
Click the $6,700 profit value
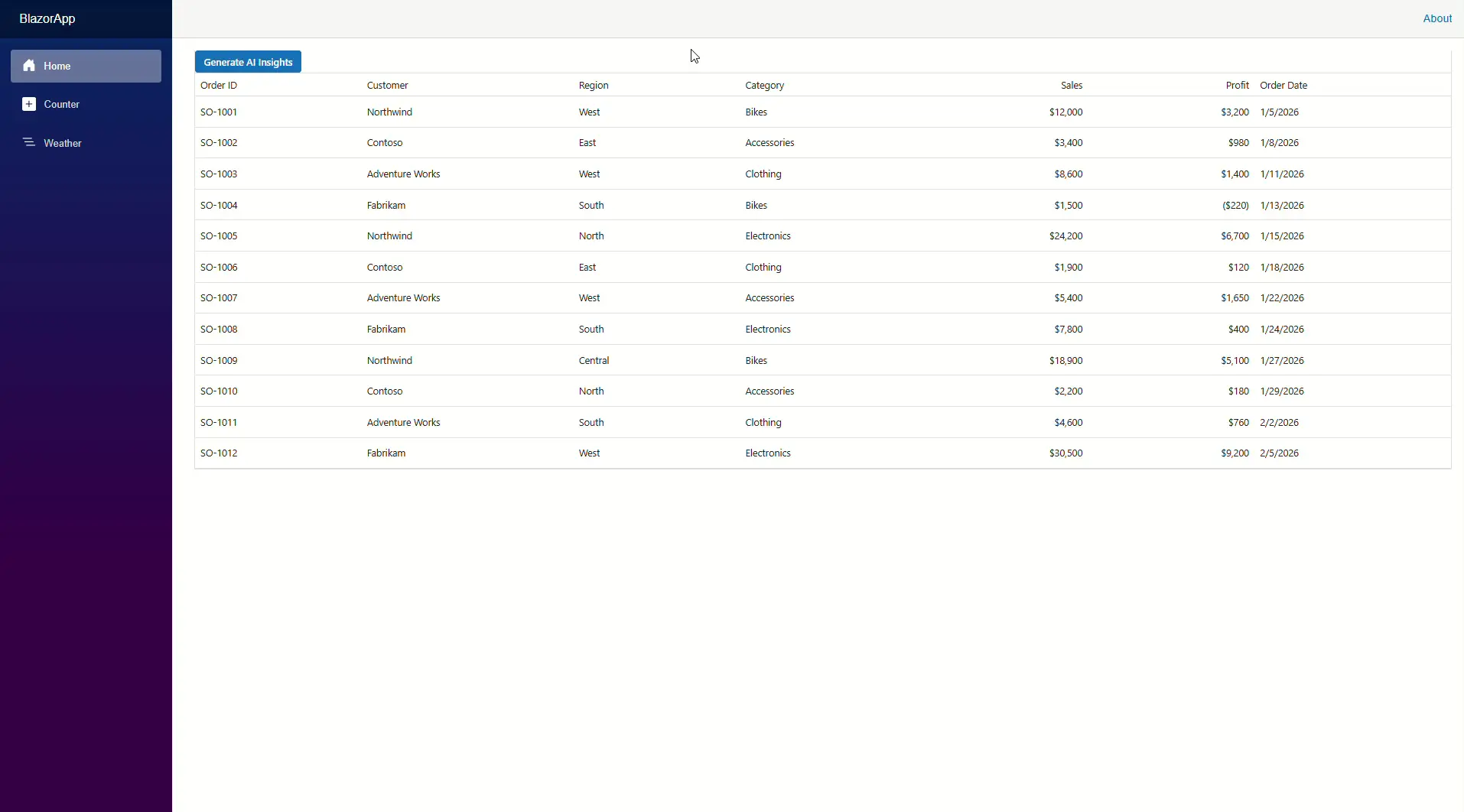1235,236
